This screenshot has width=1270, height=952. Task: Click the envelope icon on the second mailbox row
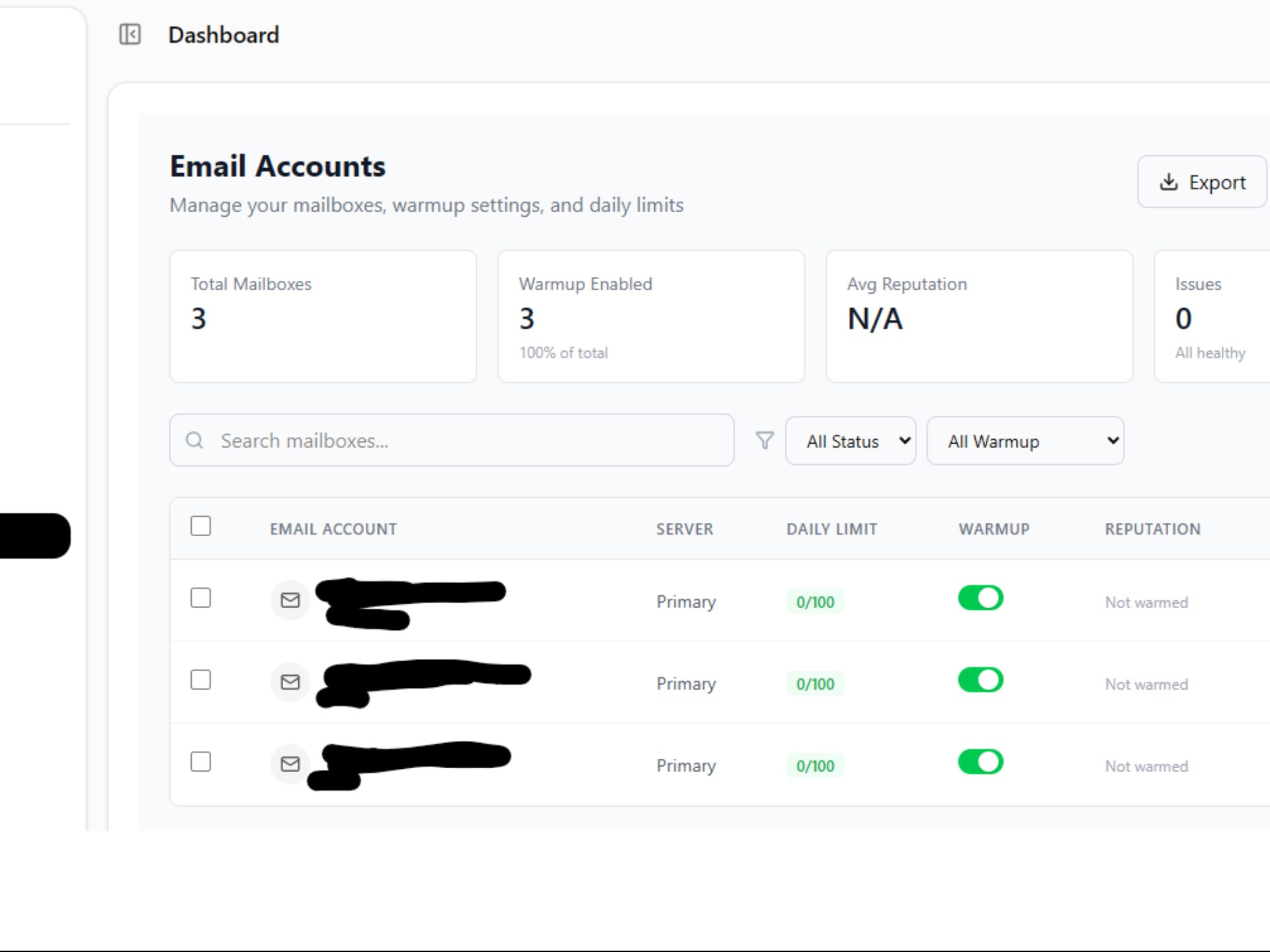(290, 682)
